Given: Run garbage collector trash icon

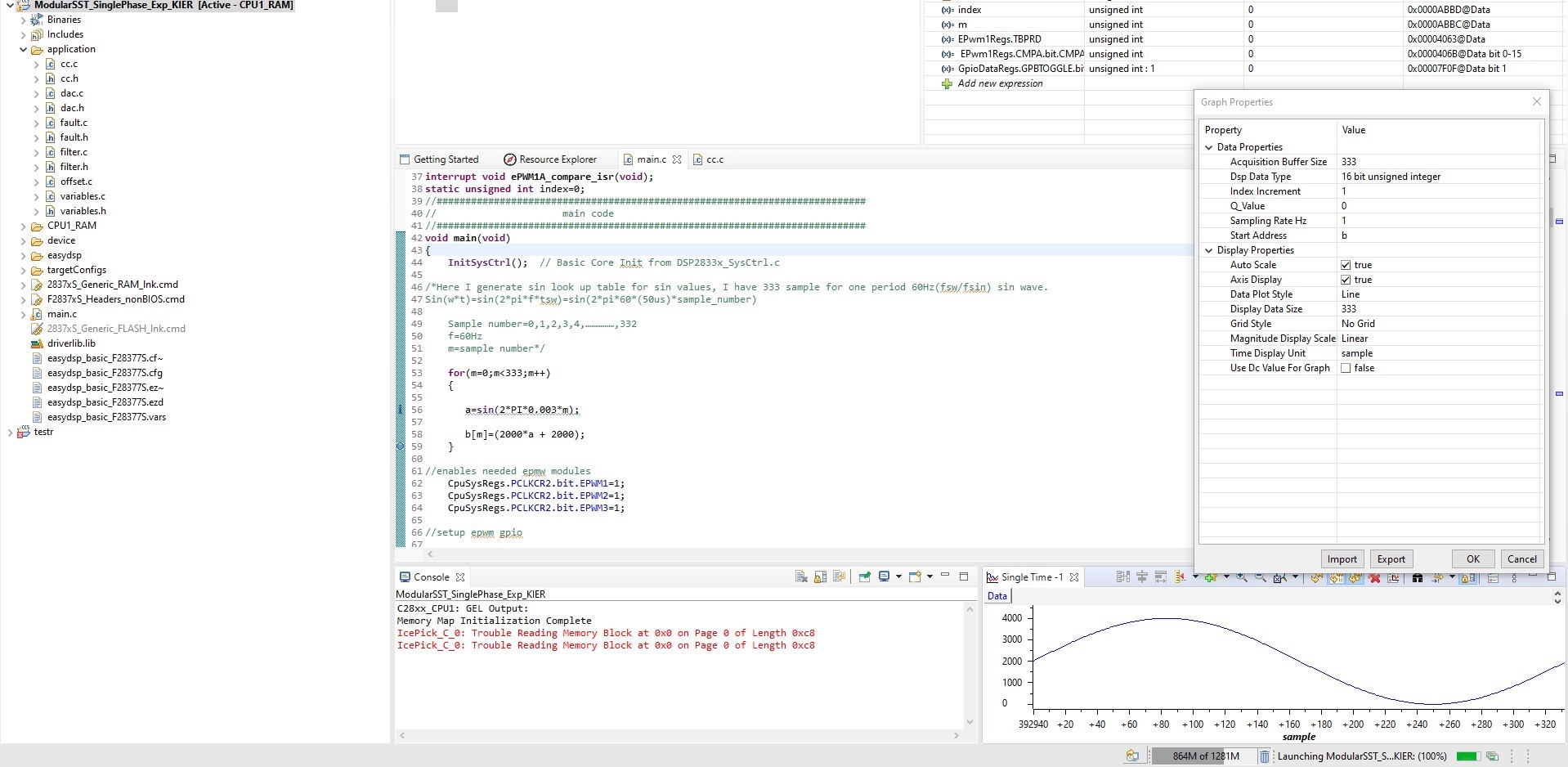Looking at the screenshot, I should (x=1264, y=756).
